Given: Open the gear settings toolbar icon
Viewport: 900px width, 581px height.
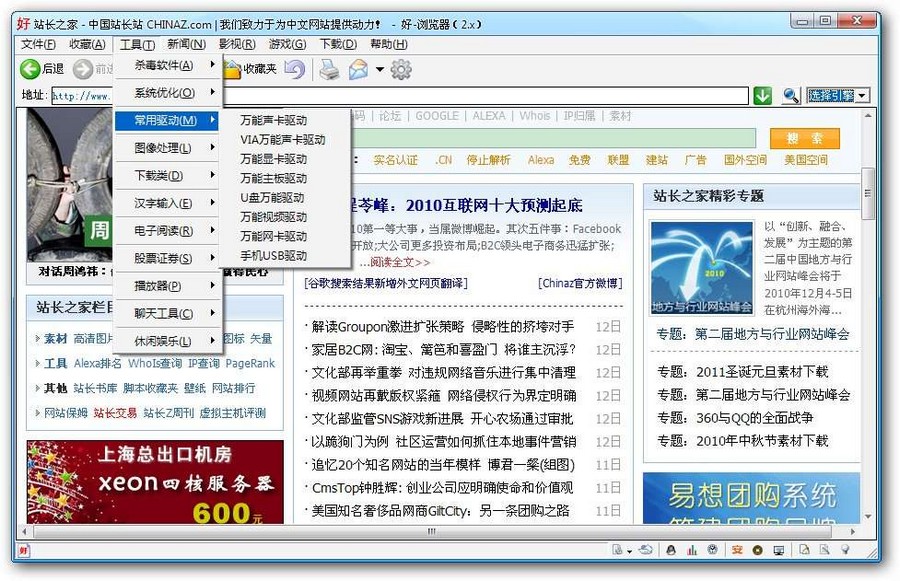Looking at the screenshot, I should (401, 69).
